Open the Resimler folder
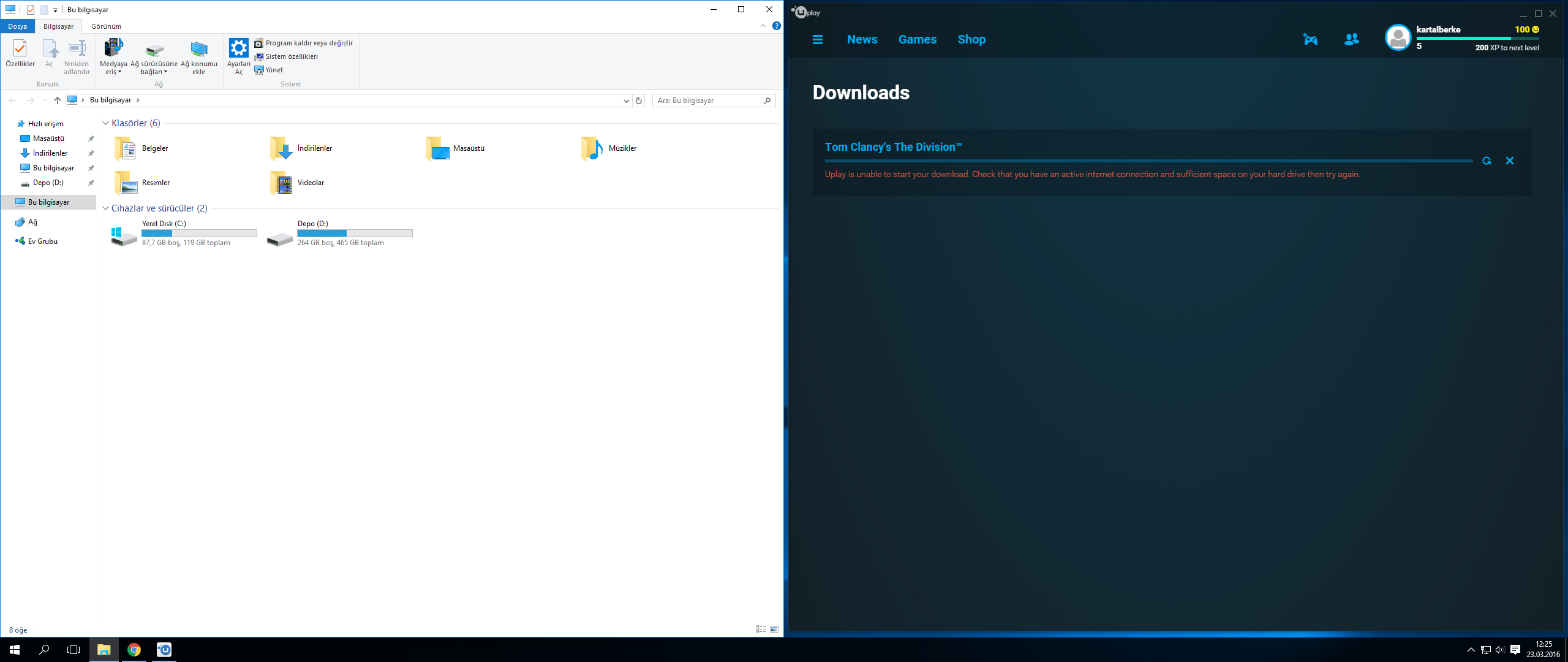Image resolution: width=1568 pixels, height=662 pixels. 142,183
